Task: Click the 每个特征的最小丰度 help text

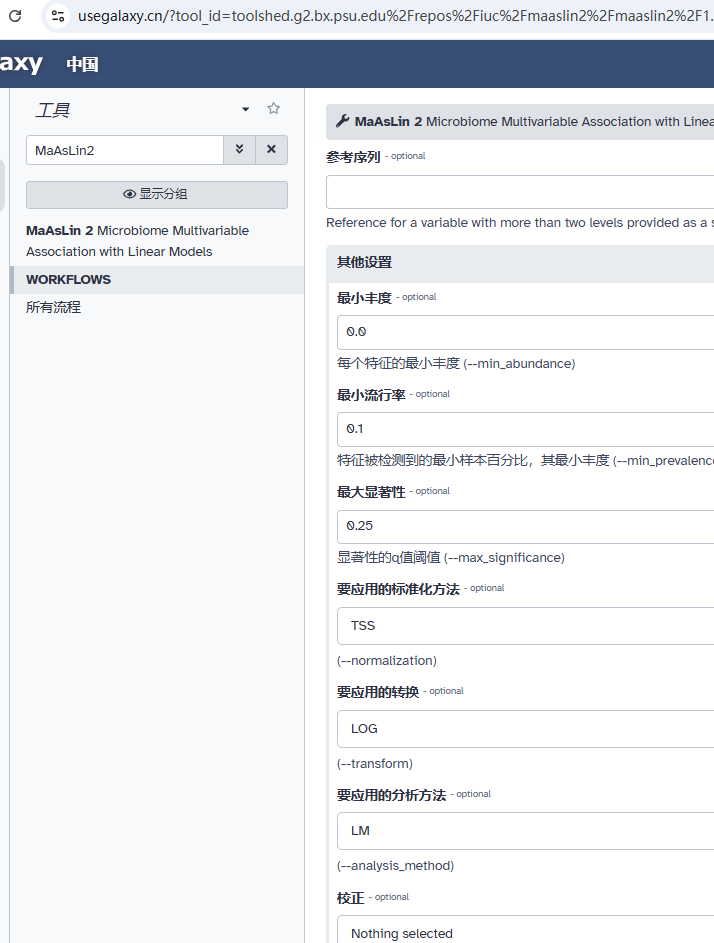Action: 456,363
